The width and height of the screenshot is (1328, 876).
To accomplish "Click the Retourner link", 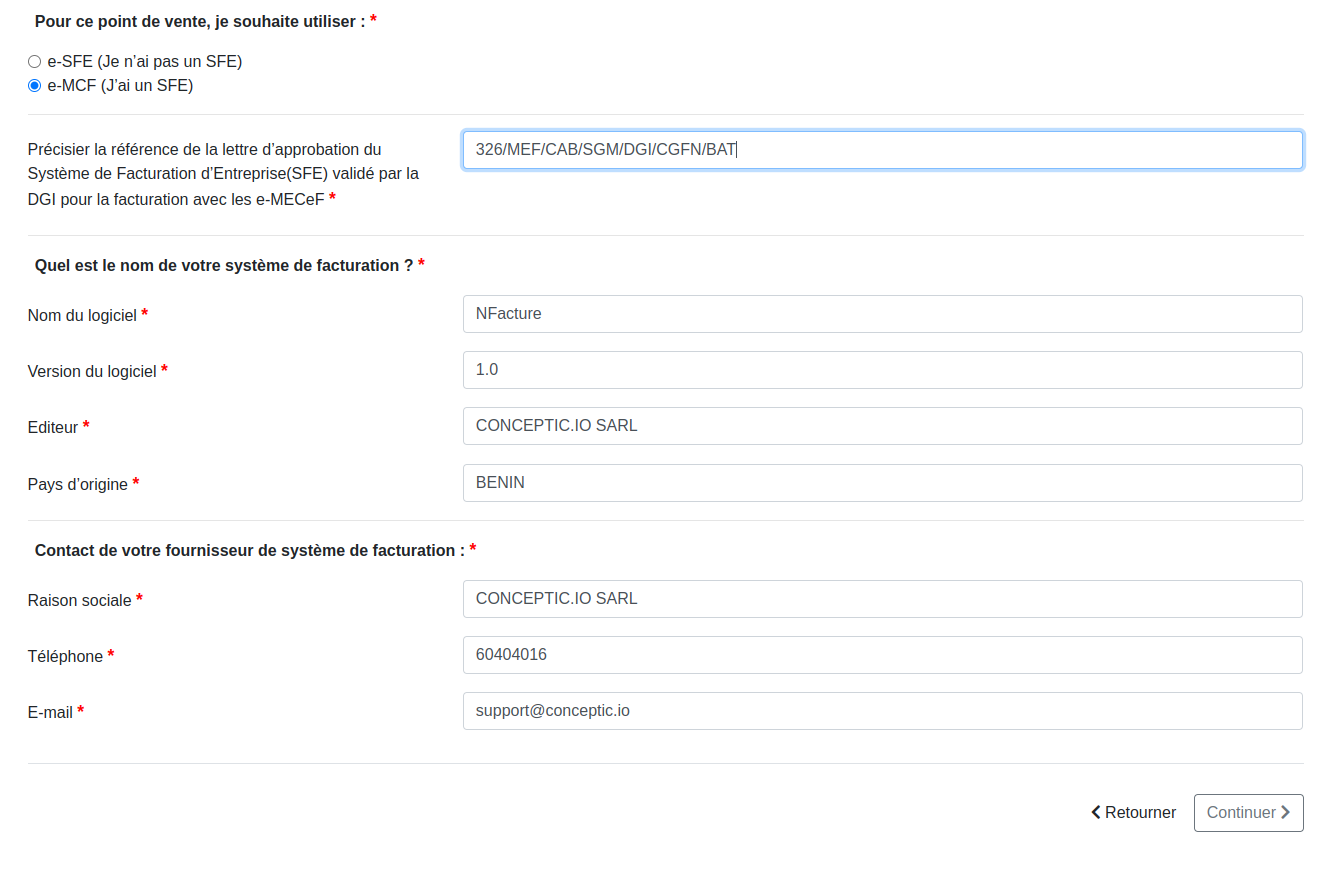I will [1140, 813].
